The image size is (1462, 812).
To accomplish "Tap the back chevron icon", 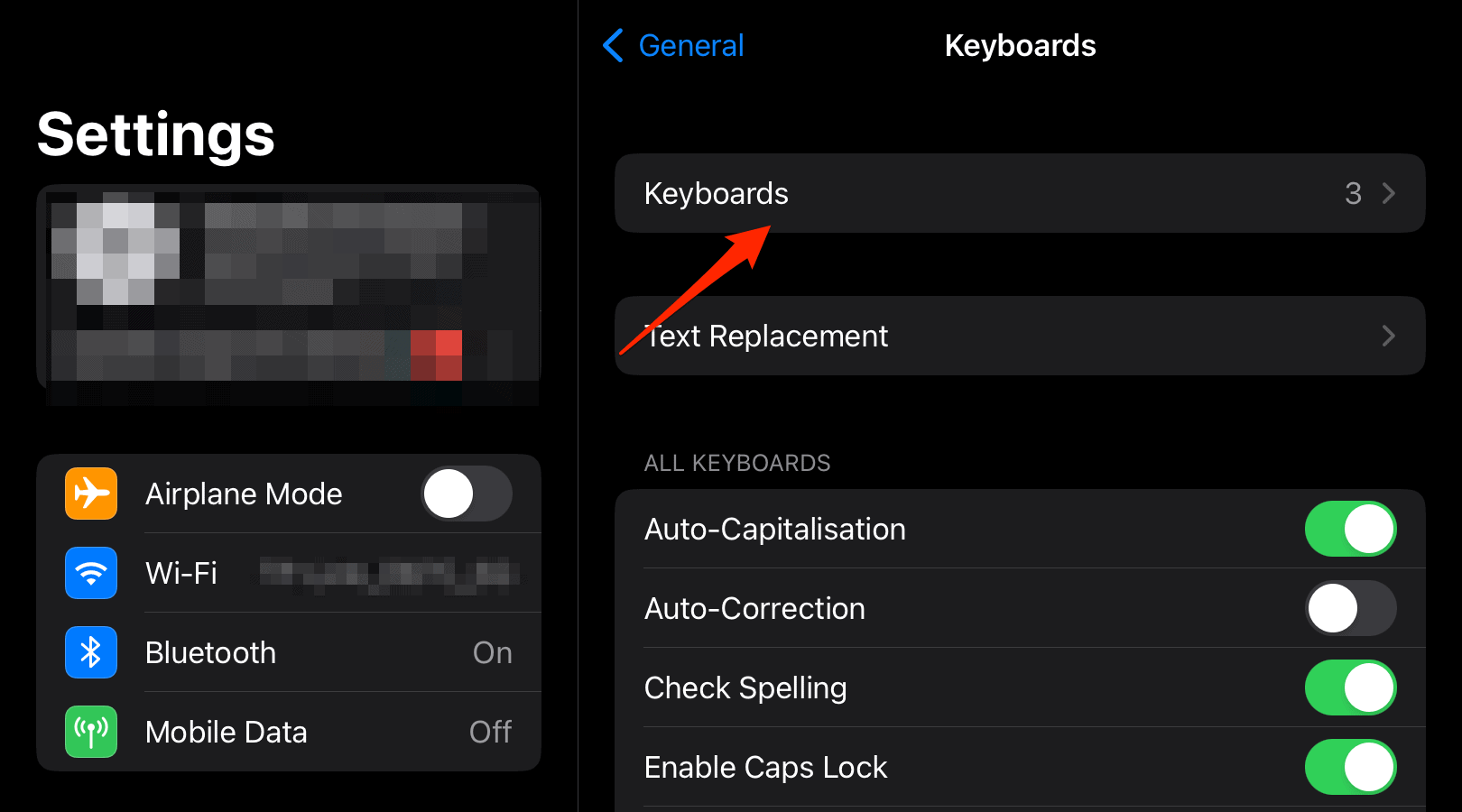I will coord(613,45).
